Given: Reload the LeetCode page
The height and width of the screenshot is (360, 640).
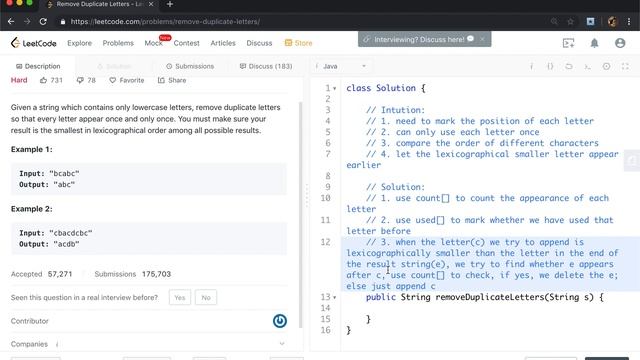Looking at the screenshot, I should point(43,21).
